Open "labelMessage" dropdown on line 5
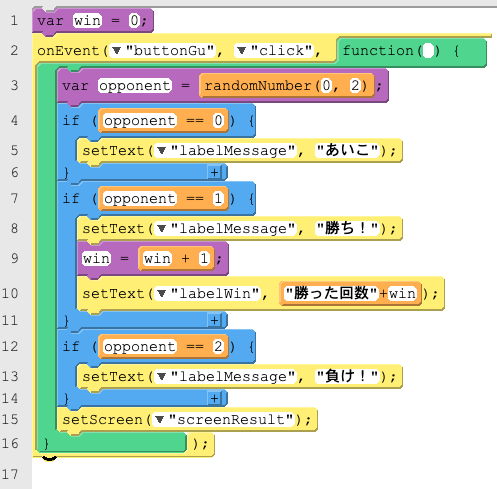Image resolution: width=497 pixels, height=489 pixels. tap(162, 150)
